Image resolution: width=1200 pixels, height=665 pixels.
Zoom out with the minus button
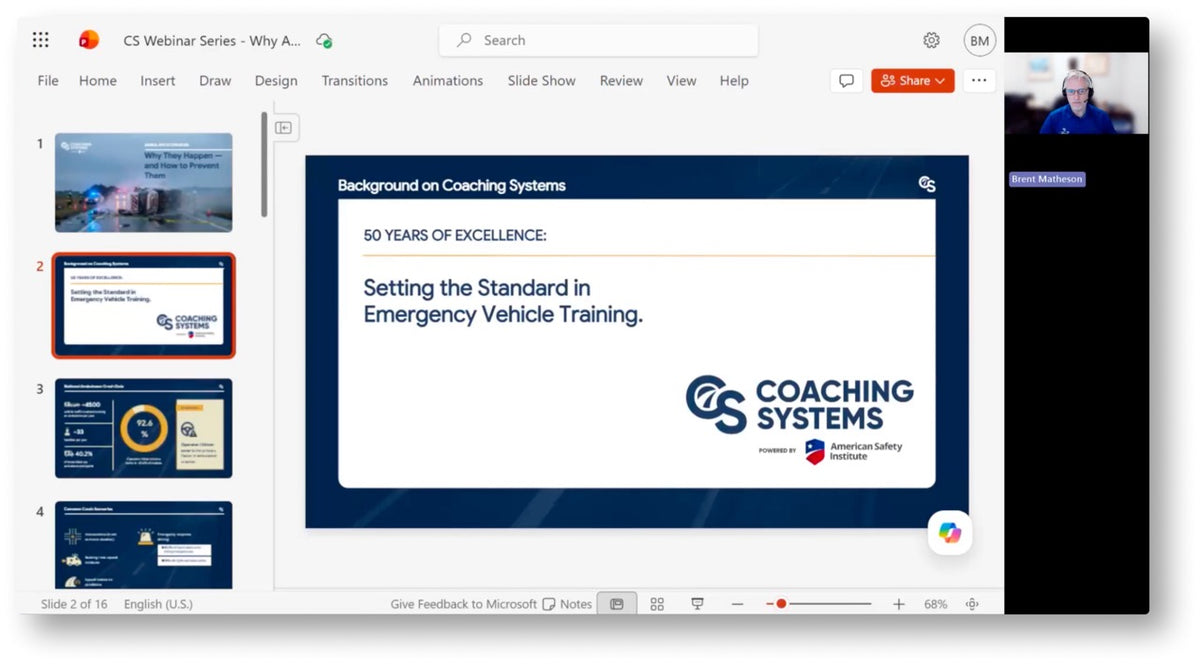[x=737, y=604]
